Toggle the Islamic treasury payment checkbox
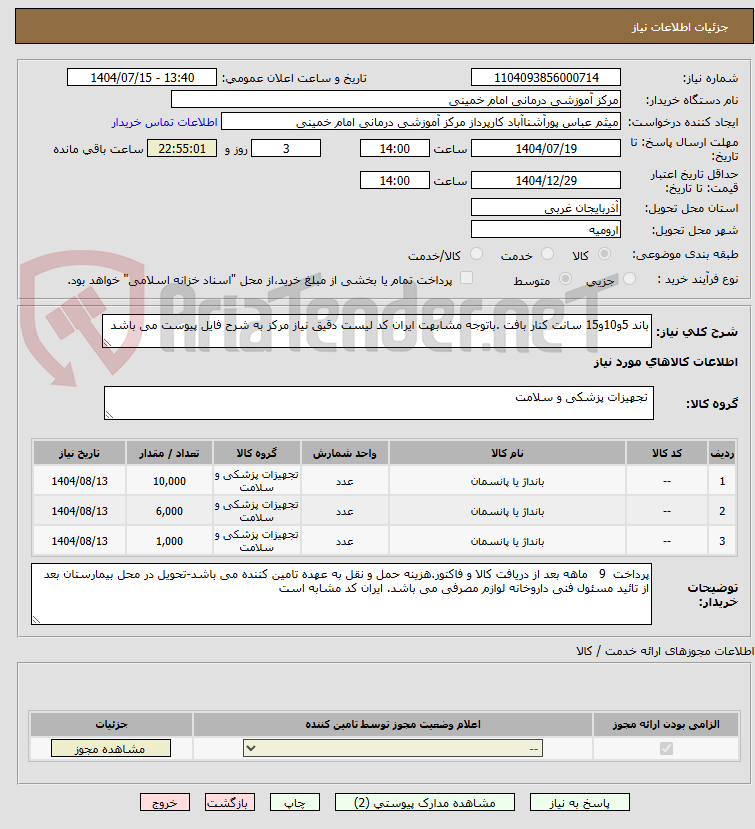 click(466, 278)
